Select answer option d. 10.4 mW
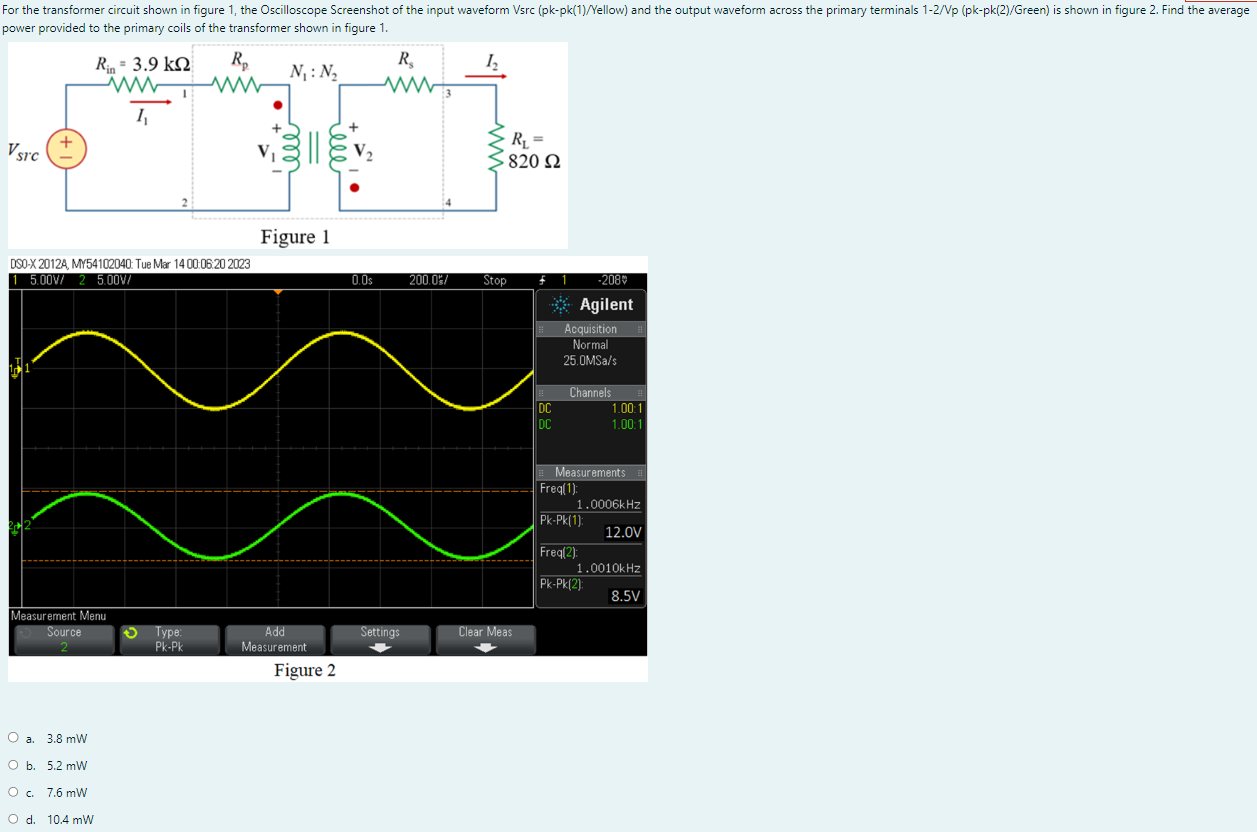Screen dimensions: 1257x832 13,818
